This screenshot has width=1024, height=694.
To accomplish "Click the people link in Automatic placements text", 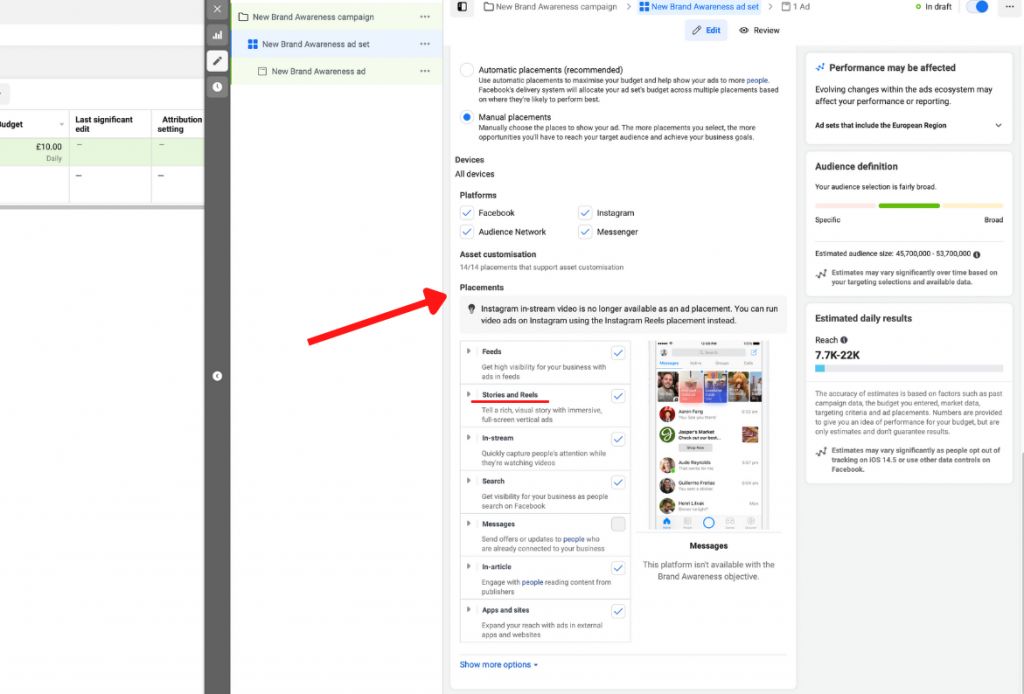I will click(757, 80).
